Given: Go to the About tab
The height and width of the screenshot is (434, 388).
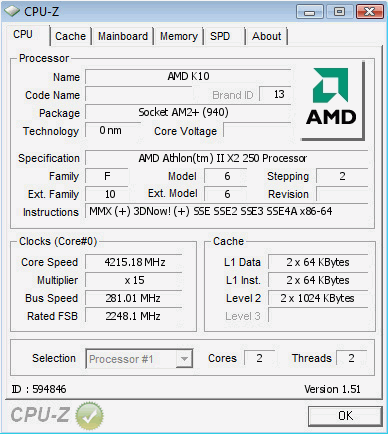Looking at the screenshot, I should (x=266, y=36).
